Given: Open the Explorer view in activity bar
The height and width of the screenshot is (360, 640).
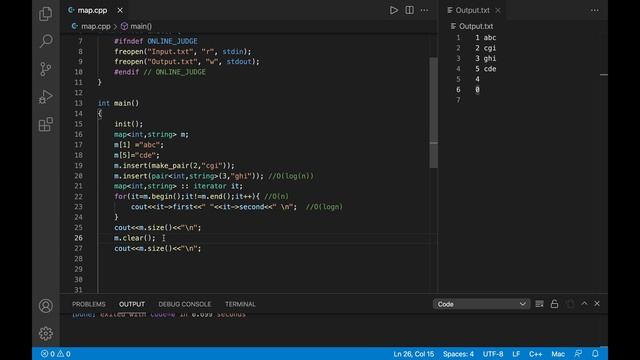Looking at the screenshot, I should 46,14.
